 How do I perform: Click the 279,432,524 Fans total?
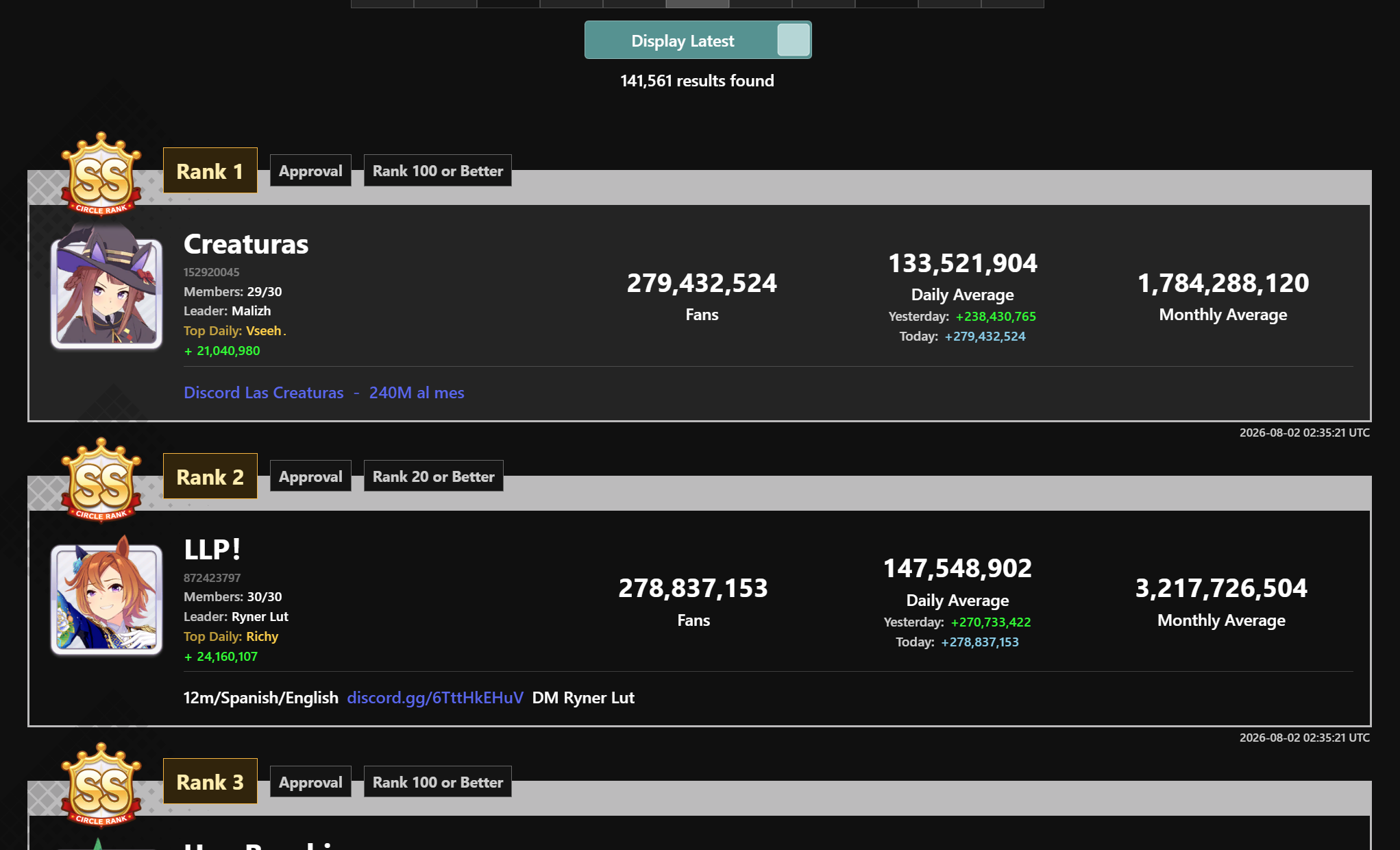tap(702, 283)
